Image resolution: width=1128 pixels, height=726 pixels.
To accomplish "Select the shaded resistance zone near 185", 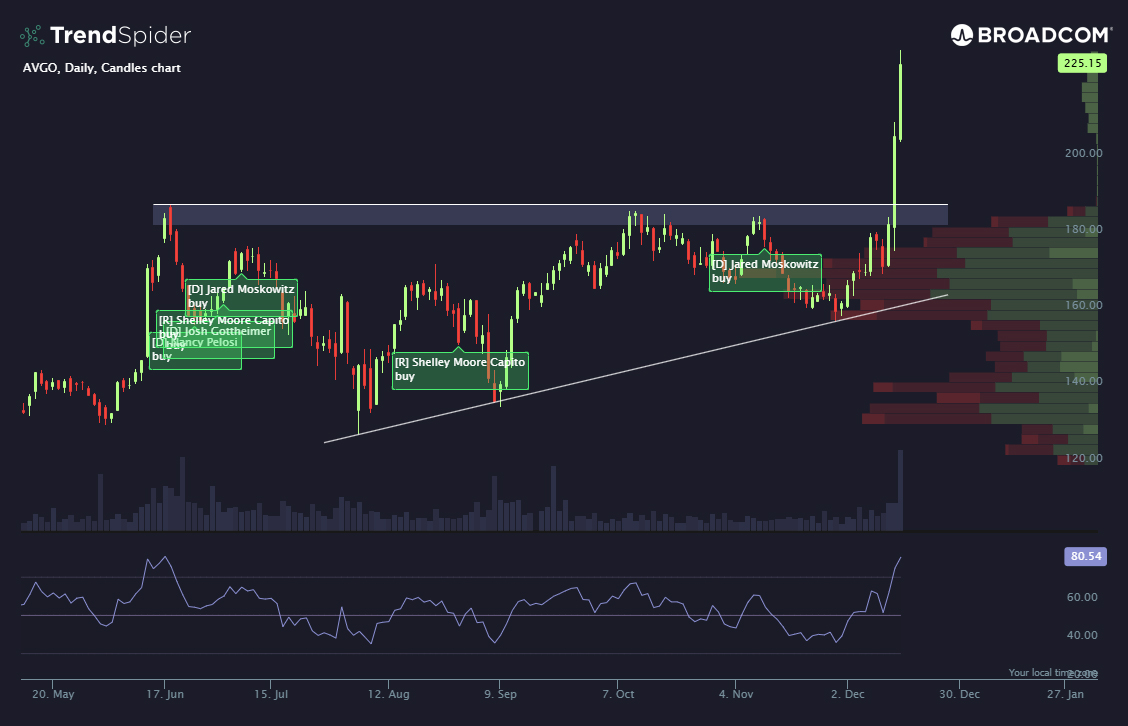I will click(x=550, y=214).
